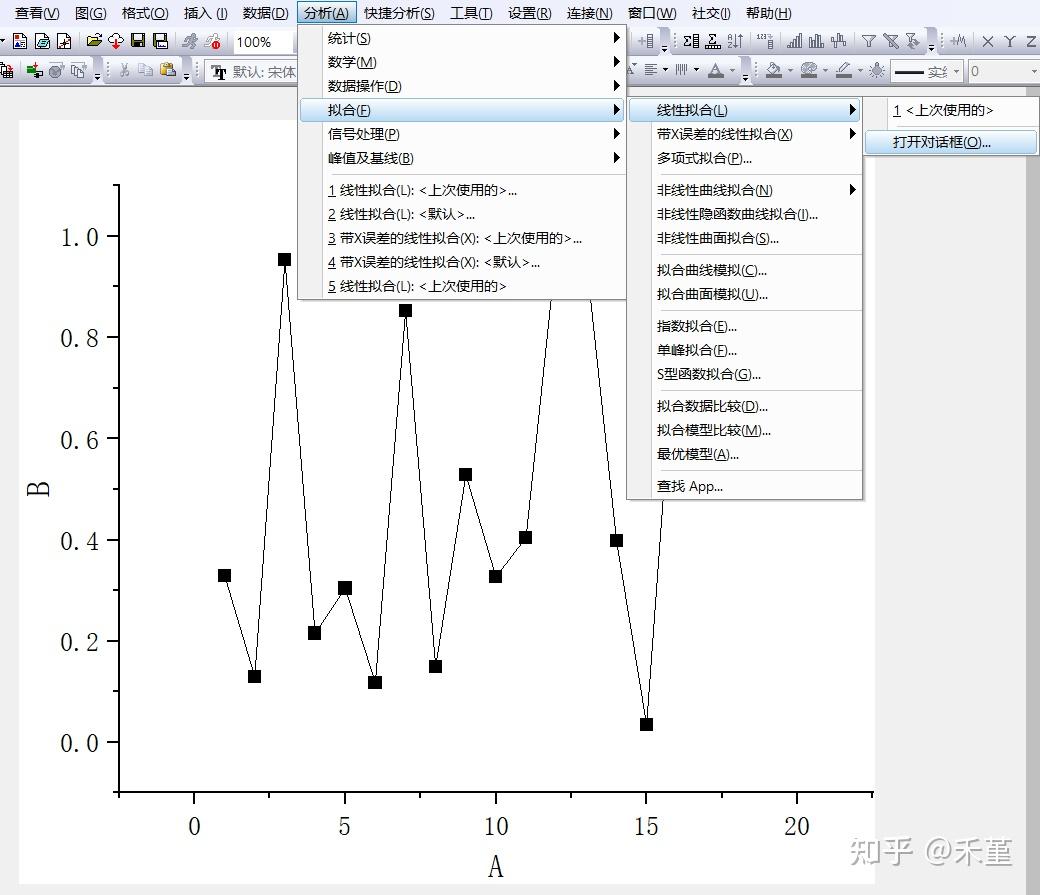Viewport: 1040px width, 895px height.
Task: Click the green batch import arrow icon
Action: pos(34,70)
